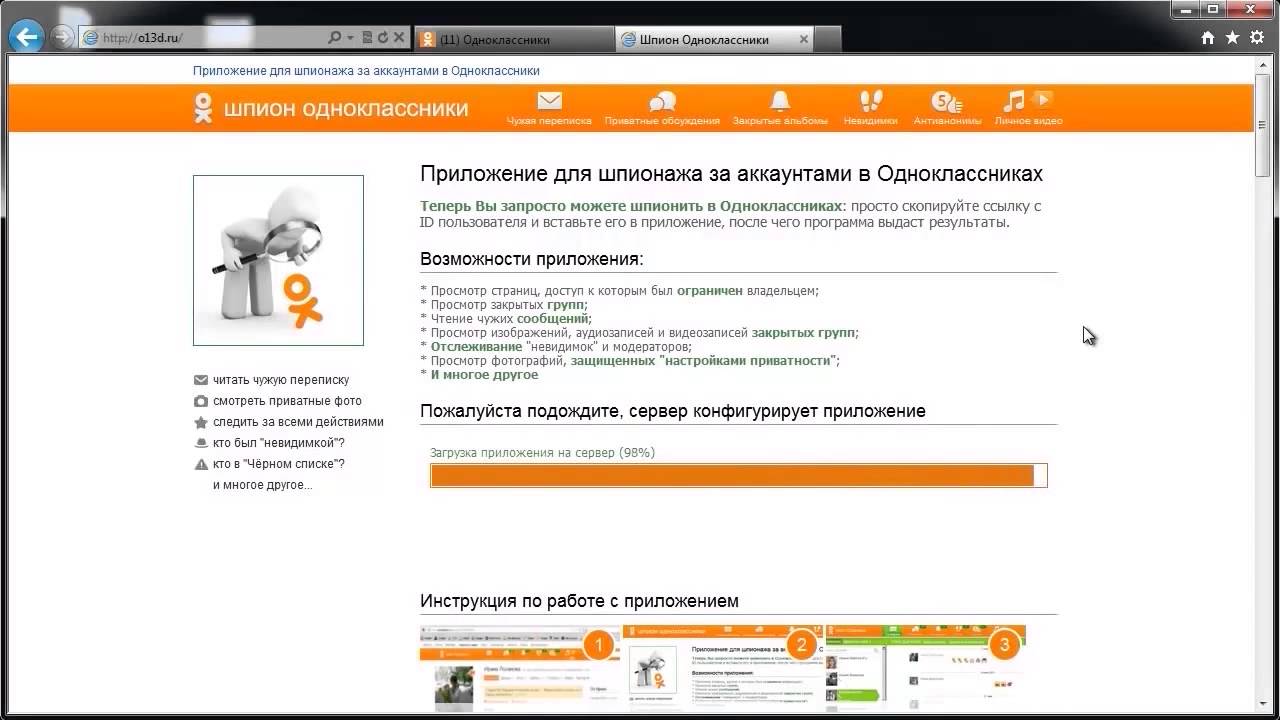Select the Шпион Одноклассники tab

pos(716,39)
